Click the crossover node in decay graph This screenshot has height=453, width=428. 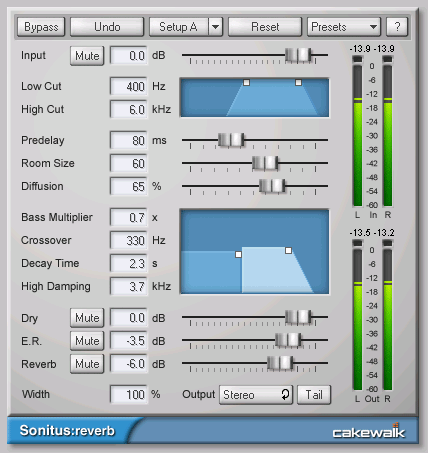238,255
